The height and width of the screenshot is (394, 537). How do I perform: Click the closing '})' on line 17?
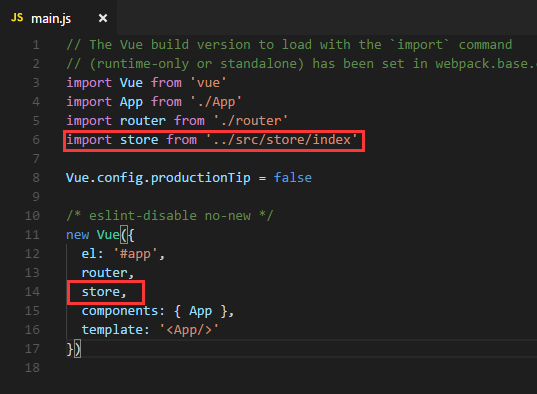74,349
